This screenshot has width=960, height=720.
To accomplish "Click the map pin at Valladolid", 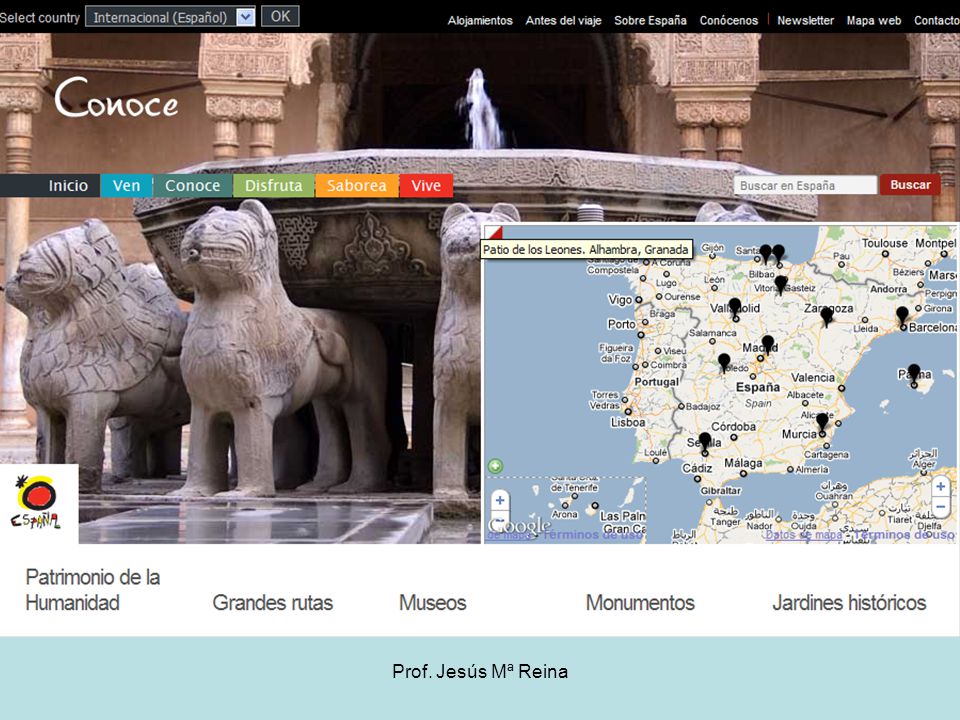I will 735,307.
